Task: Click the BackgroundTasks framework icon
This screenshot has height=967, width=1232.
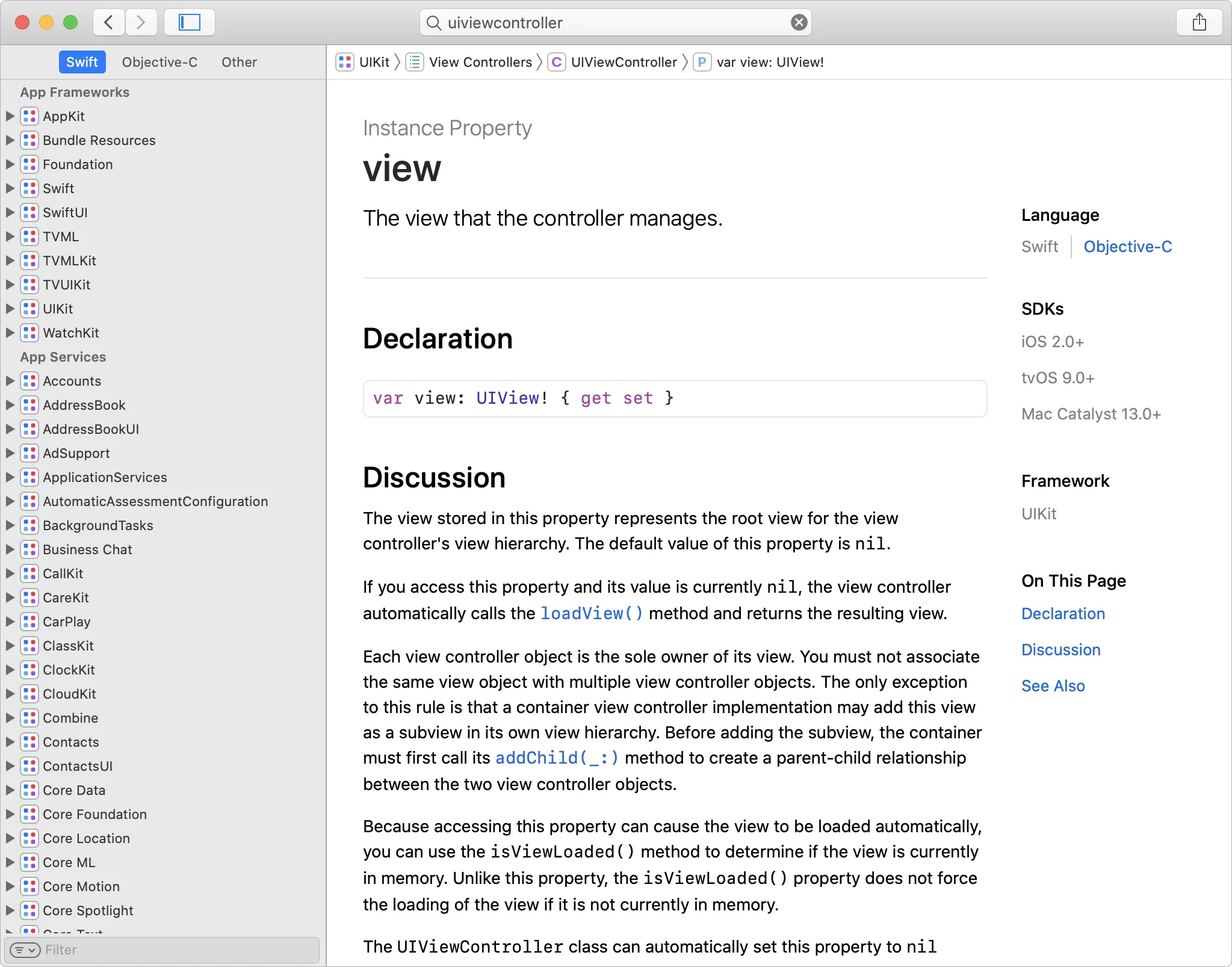Action: point(29,525)
